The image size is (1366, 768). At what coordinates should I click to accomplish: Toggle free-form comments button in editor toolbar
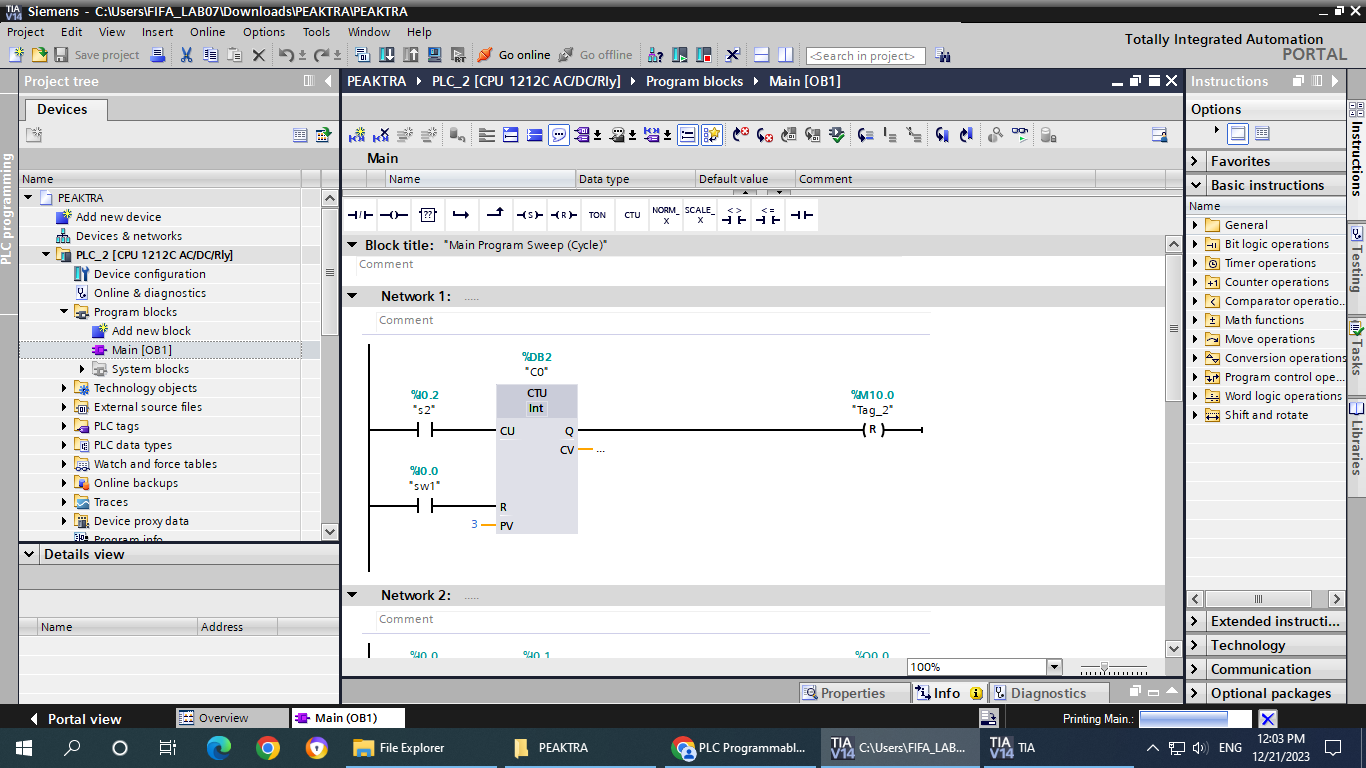click(559, 135)
